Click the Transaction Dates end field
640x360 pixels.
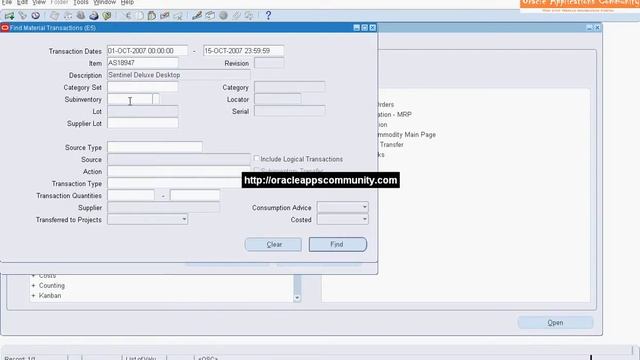(243, 51)
